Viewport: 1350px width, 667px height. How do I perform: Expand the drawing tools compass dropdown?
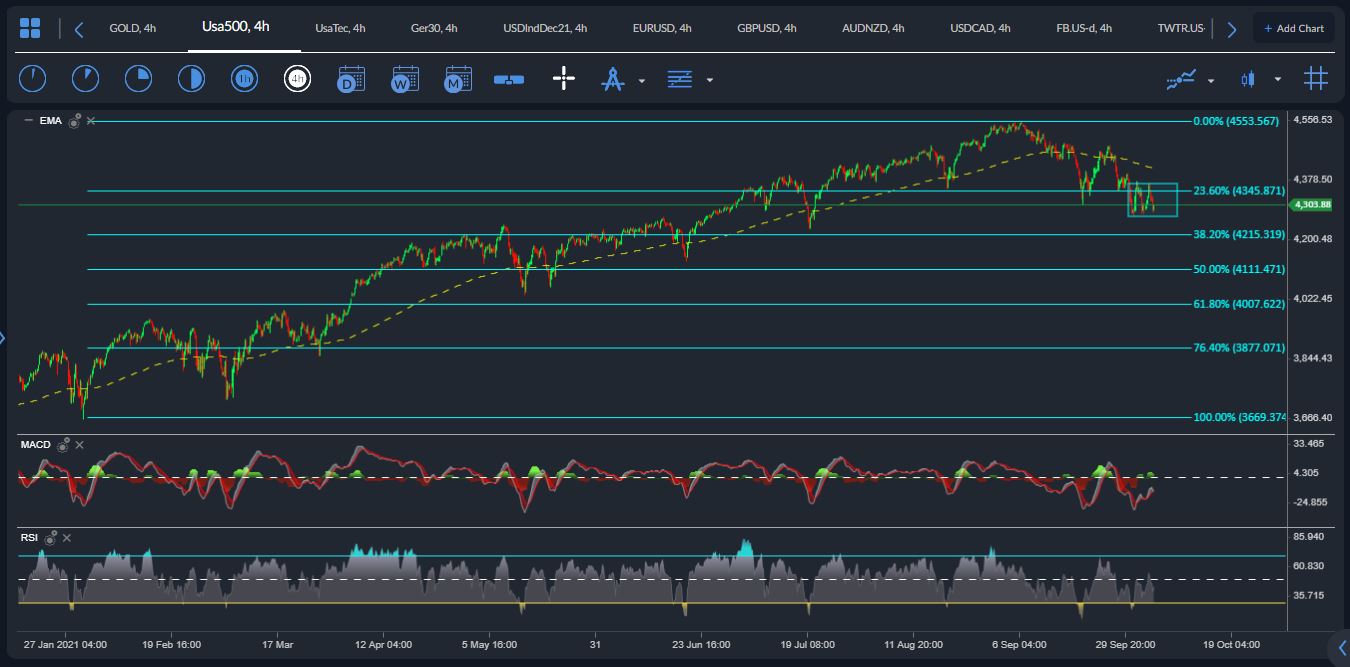pos(641,80)
